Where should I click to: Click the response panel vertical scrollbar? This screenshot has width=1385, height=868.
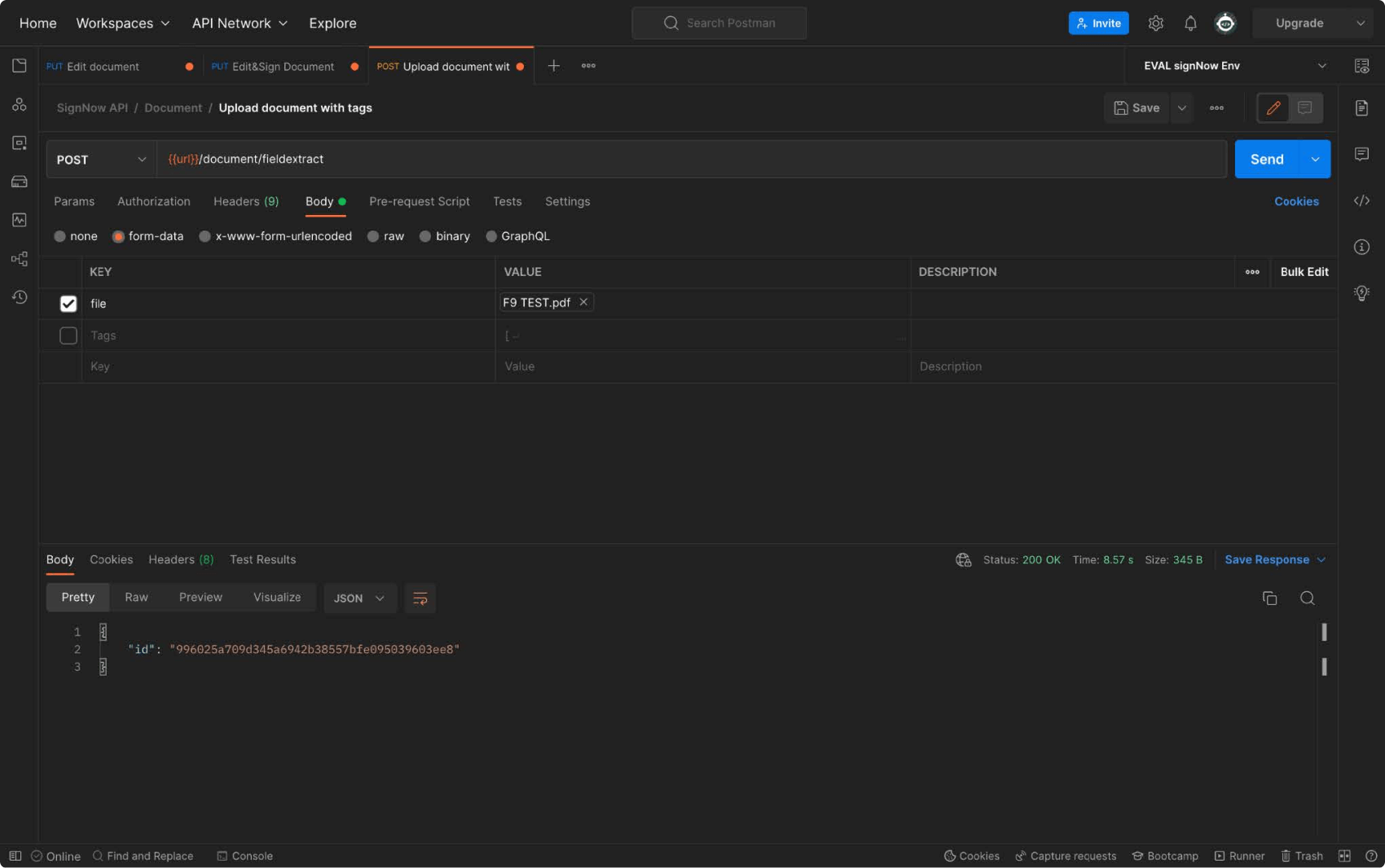pyautogui.click(x=1324, y=633)
